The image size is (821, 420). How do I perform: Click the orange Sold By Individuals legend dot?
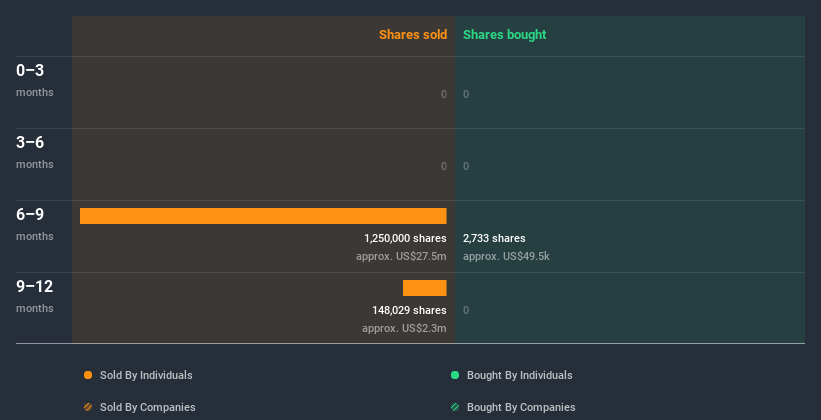tap(88, 375)
